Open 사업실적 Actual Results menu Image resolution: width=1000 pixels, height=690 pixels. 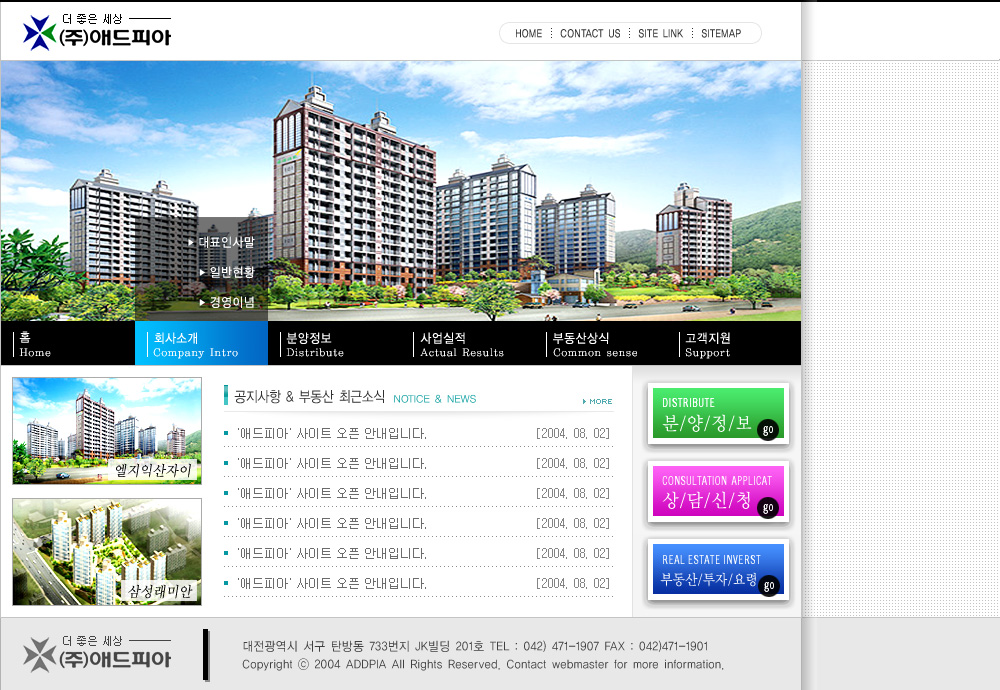[x=468, y=344]
